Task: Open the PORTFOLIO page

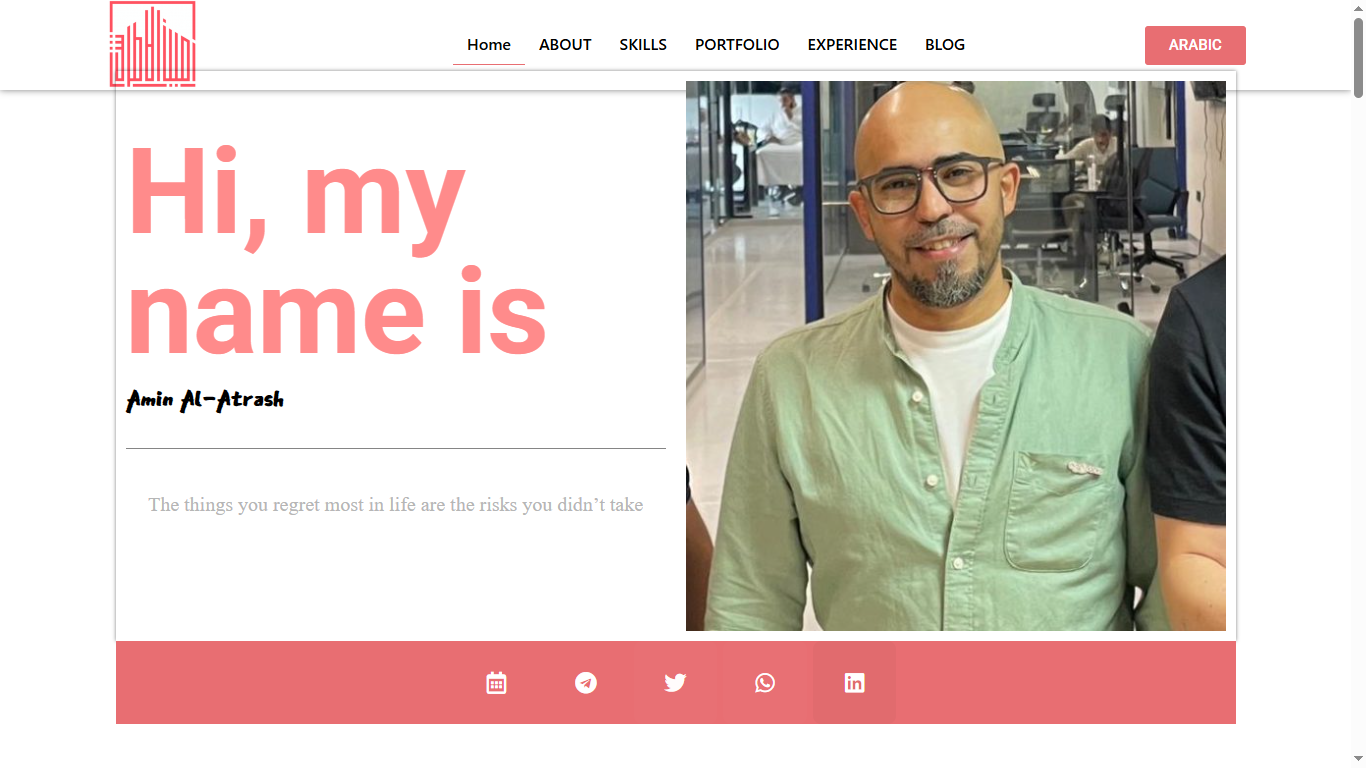Action: click(737, 45)
